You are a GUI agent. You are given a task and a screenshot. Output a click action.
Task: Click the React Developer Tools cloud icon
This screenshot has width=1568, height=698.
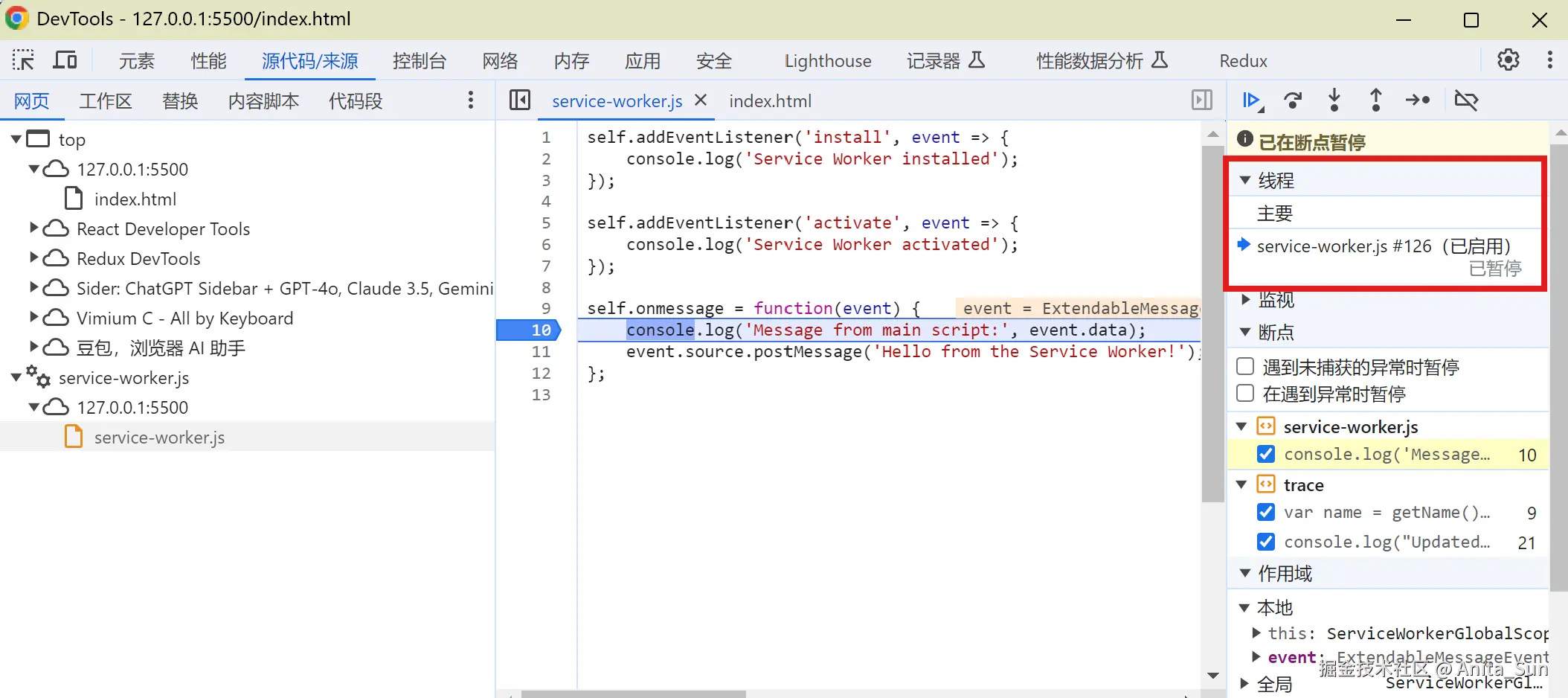[56, 228]
